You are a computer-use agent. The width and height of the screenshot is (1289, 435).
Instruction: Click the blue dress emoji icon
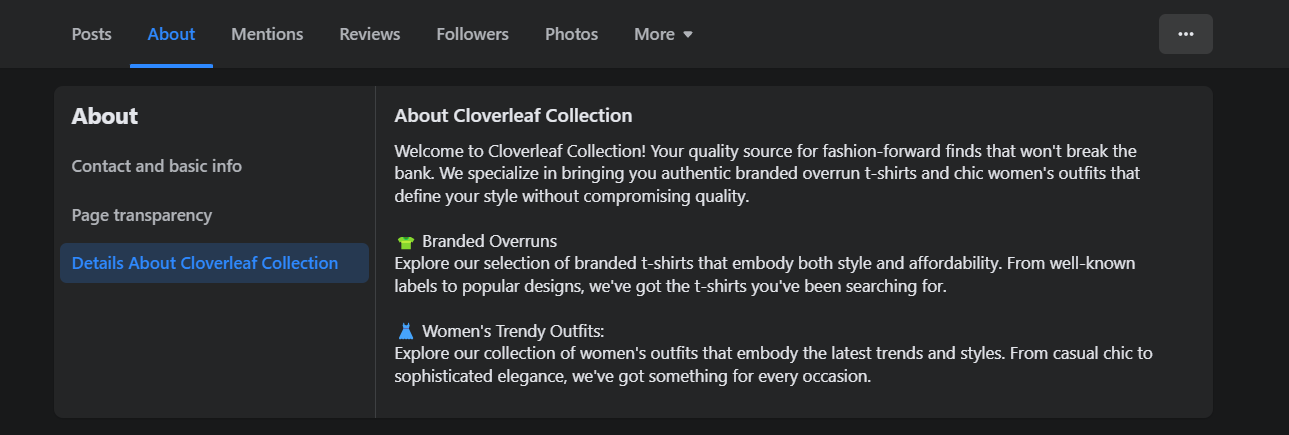point(406,331)
